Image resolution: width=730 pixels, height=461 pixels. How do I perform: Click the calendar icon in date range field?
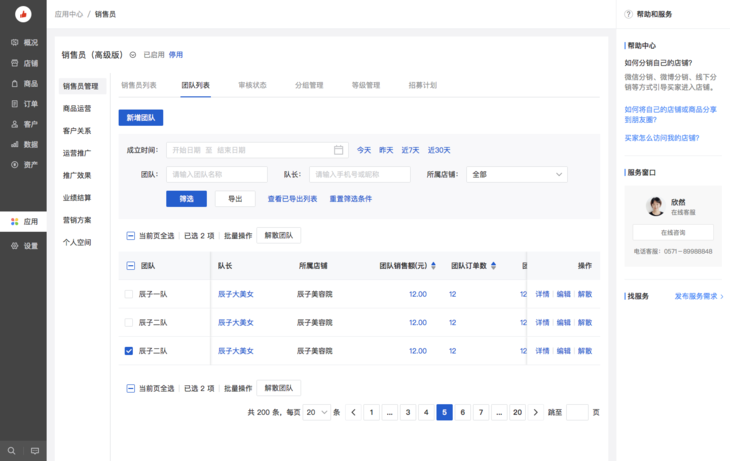point(338,150)
